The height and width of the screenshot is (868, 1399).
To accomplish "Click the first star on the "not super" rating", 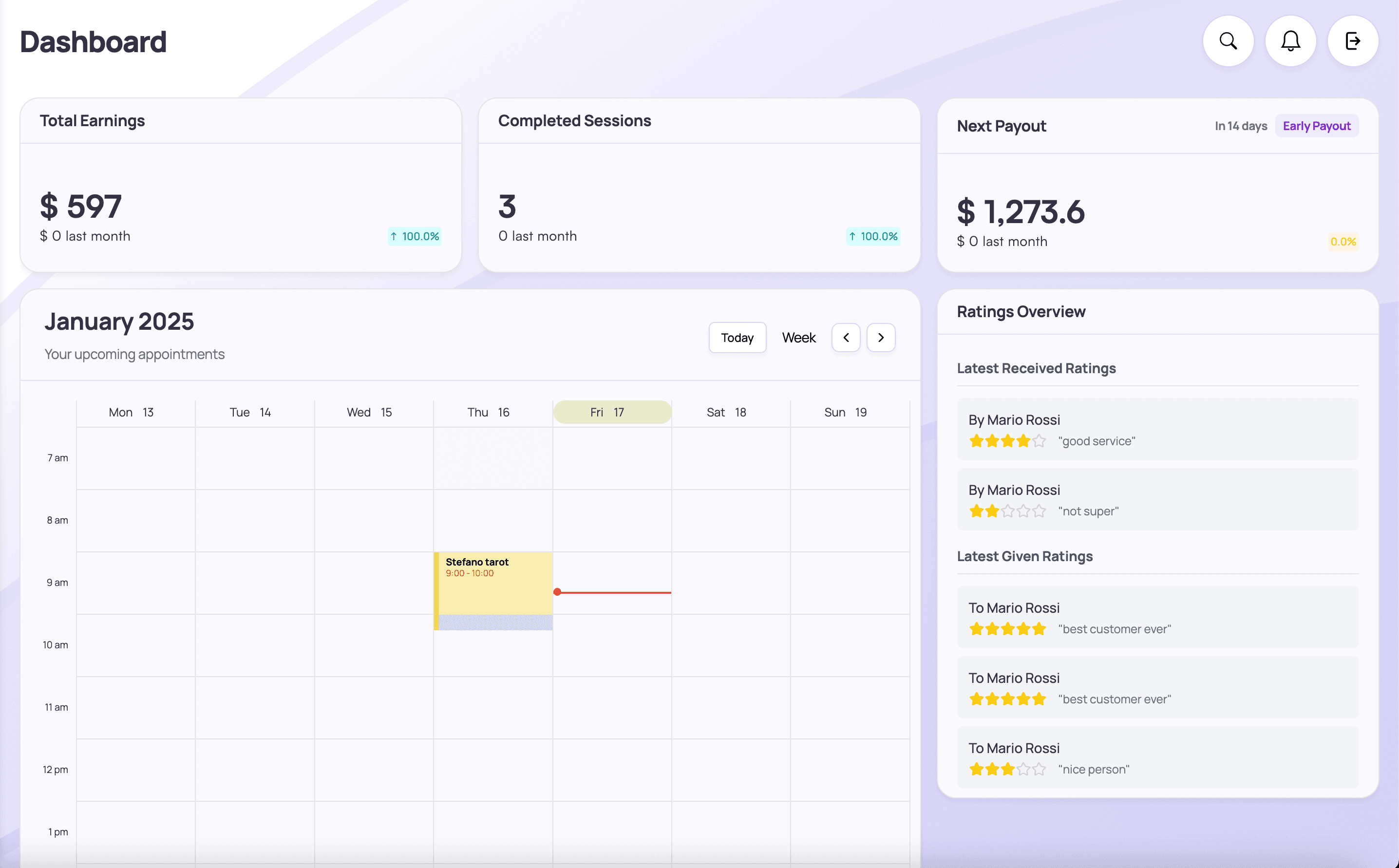I will pyautogui.click(x=976, y=511).
